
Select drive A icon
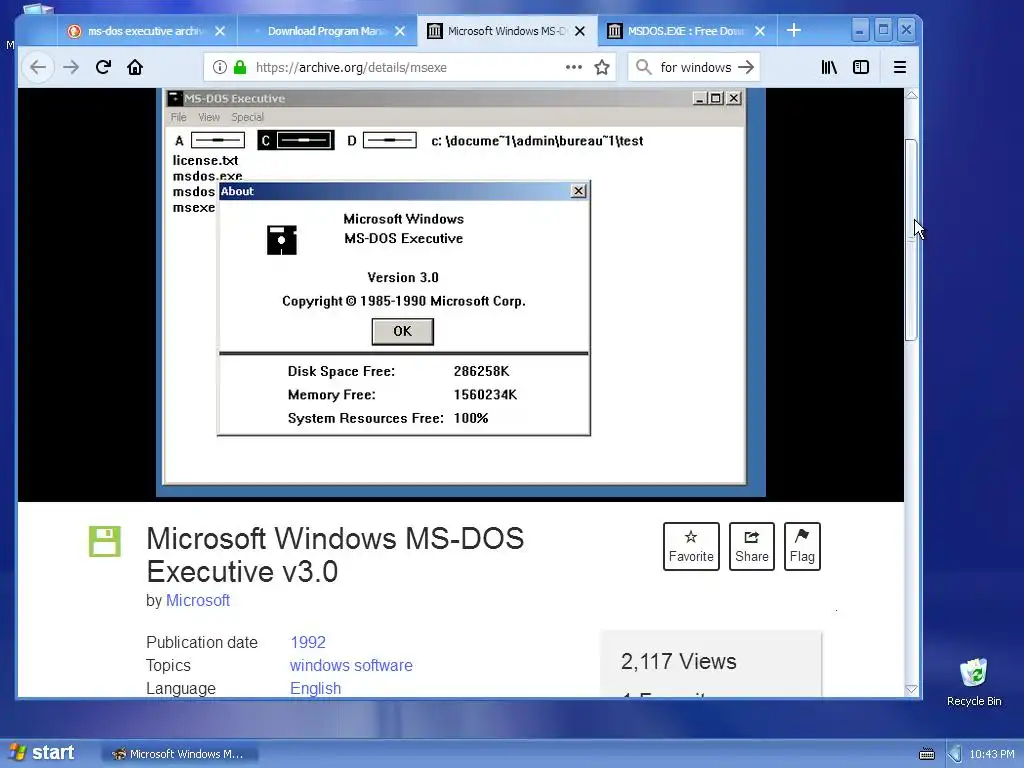coord(210,140)
